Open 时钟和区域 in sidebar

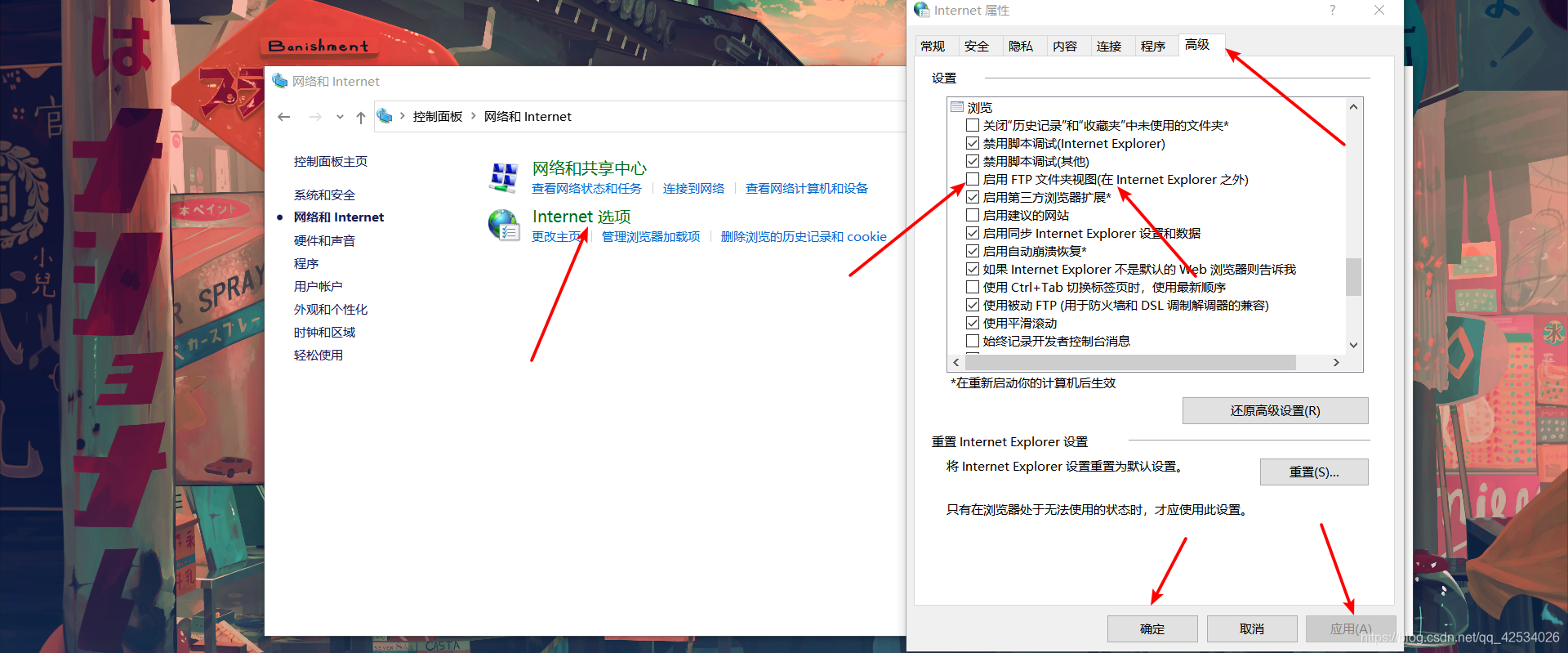click(324, 333)
